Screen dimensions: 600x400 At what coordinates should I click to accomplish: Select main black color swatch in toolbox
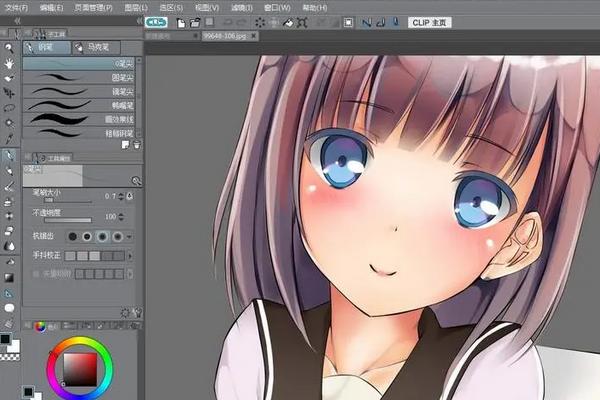(x=5, y=339)
